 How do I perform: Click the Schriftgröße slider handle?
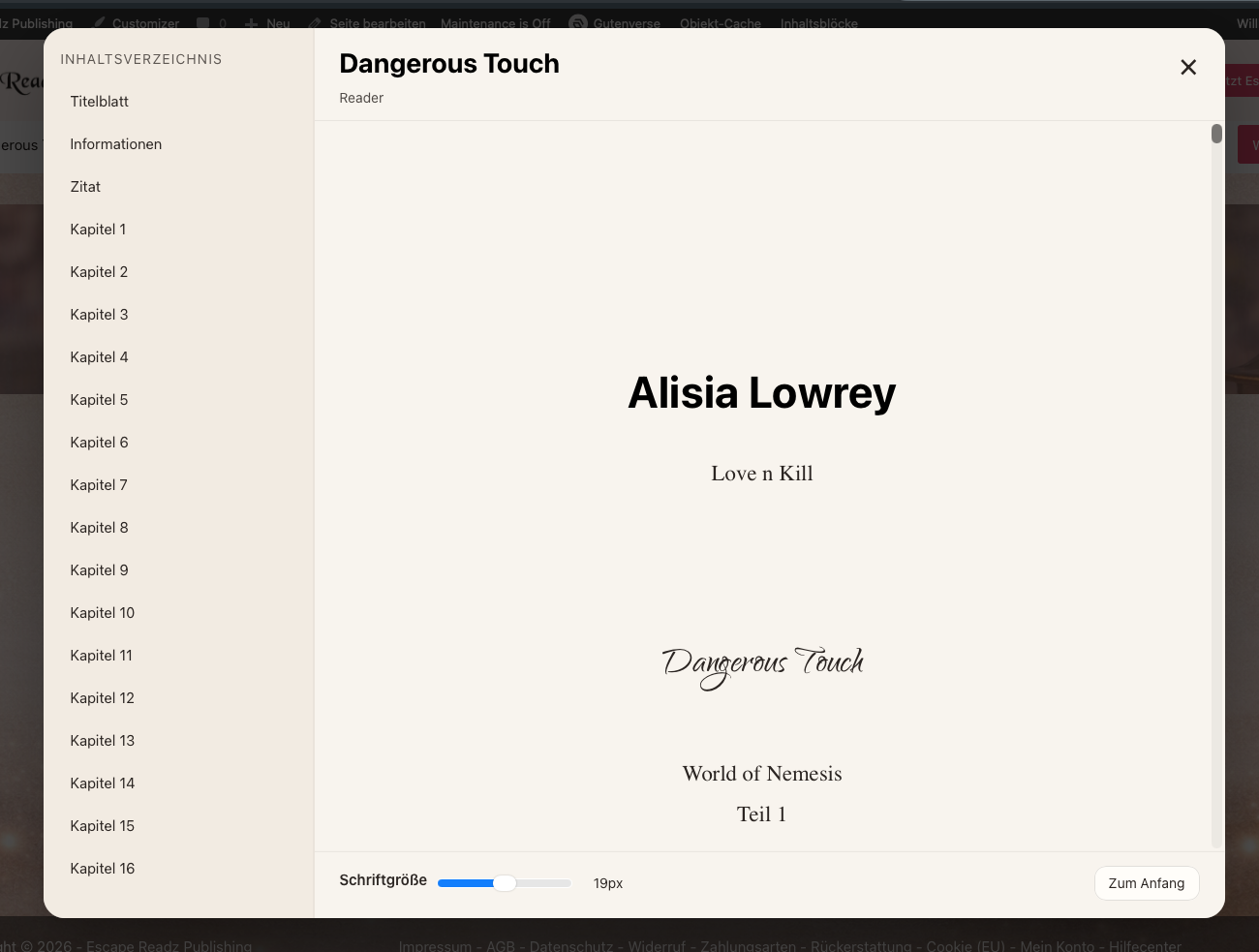(505, 883)
